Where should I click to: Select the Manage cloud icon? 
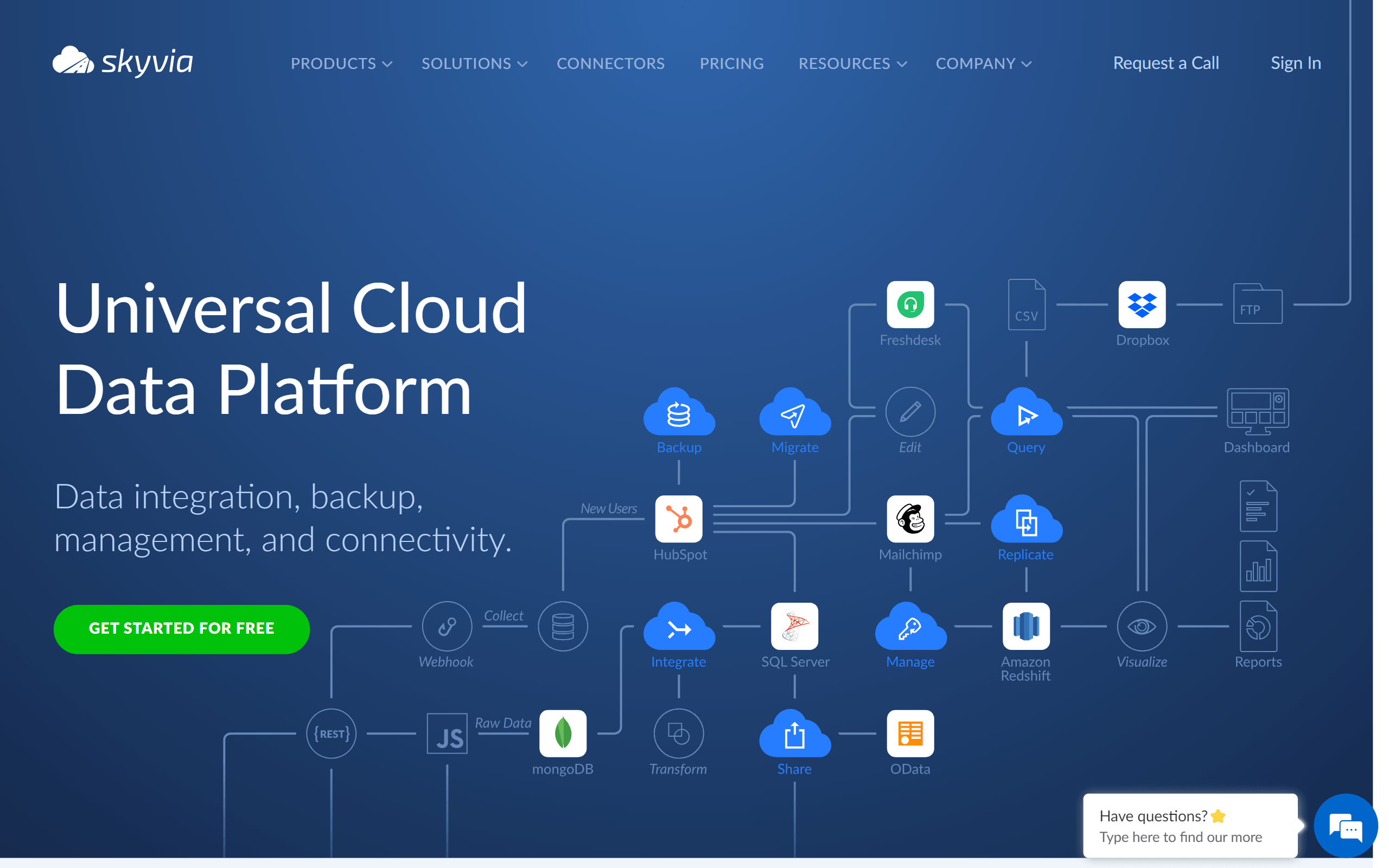[x=910, y=626]
